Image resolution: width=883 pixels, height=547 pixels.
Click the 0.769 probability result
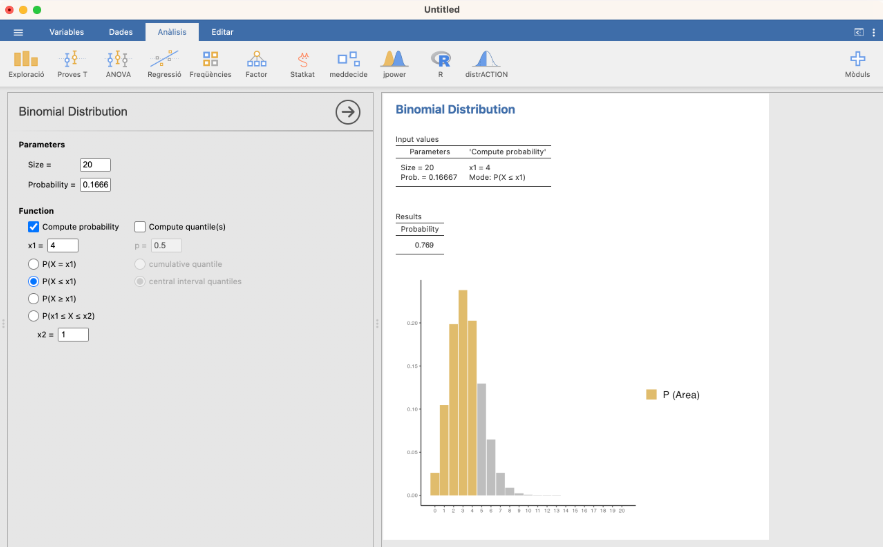point(424,245)
